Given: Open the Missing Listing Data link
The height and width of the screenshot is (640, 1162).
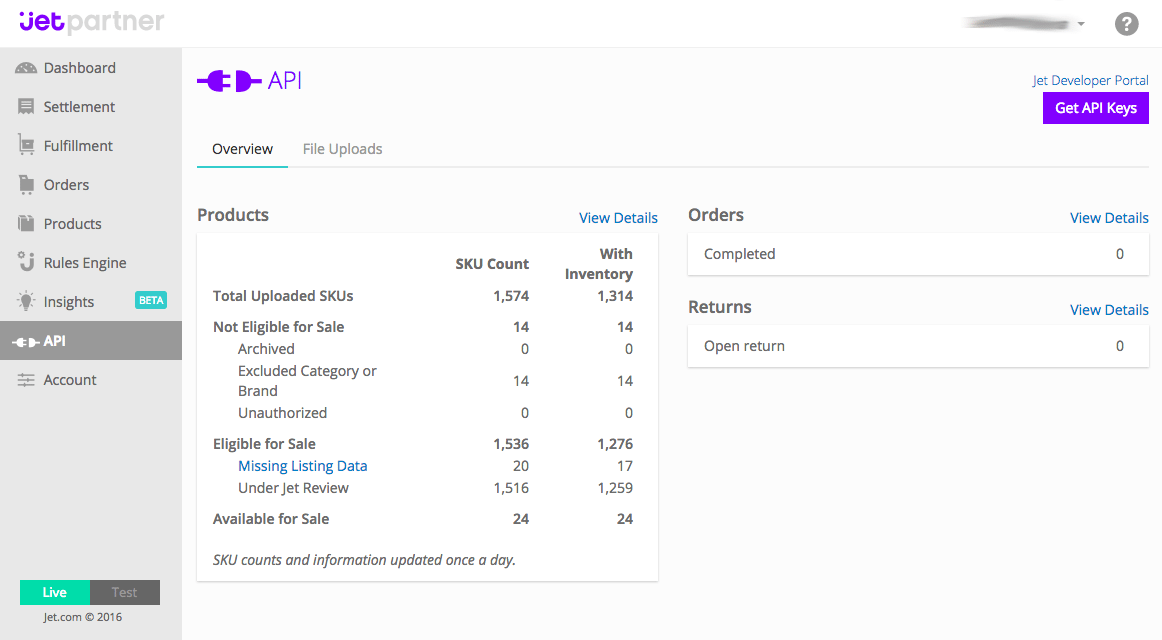Looking at the screenshot, I should pyautogui.click(x=302, y=466).
